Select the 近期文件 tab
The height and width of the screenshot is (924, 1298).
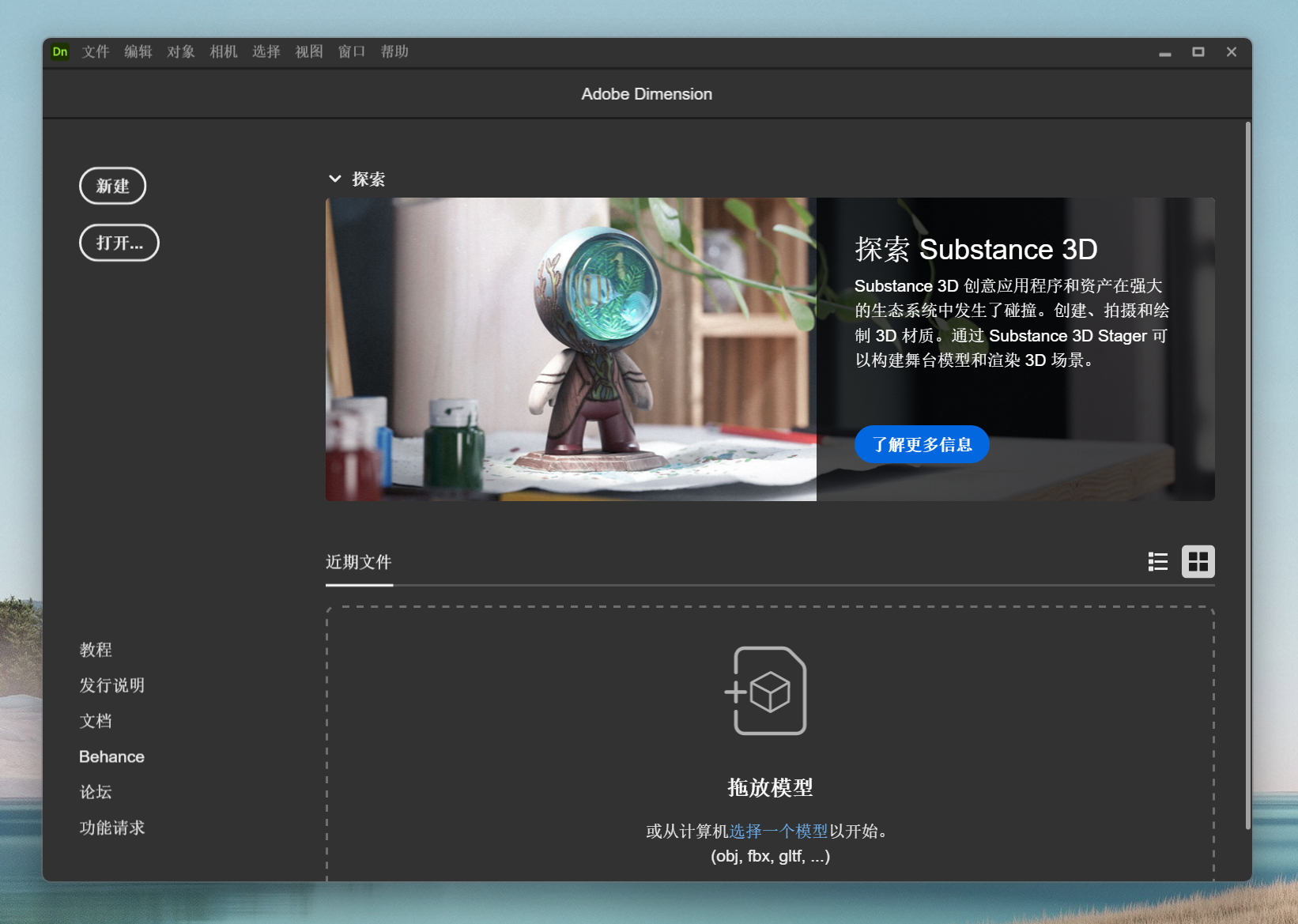(359, 562)
